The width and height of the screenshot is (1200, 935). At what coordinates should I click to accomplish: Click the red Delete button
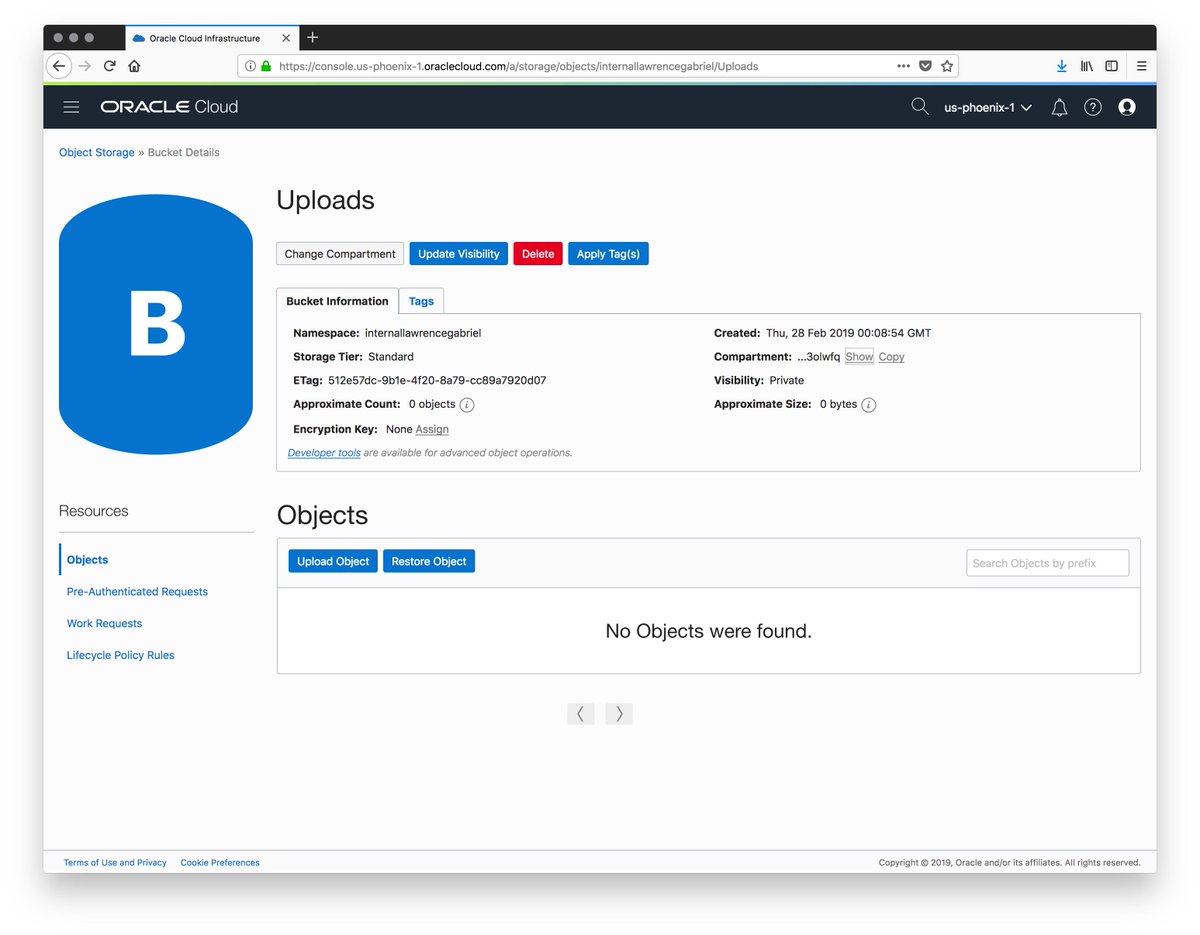pyautogui.click(x=538, y=254)
